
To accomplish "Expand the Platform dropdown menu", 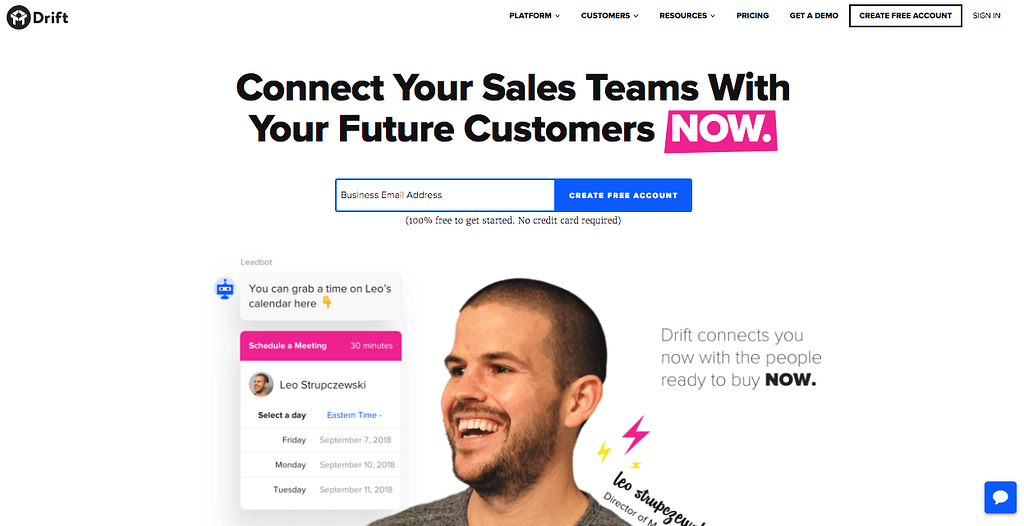I will point(534,16).
